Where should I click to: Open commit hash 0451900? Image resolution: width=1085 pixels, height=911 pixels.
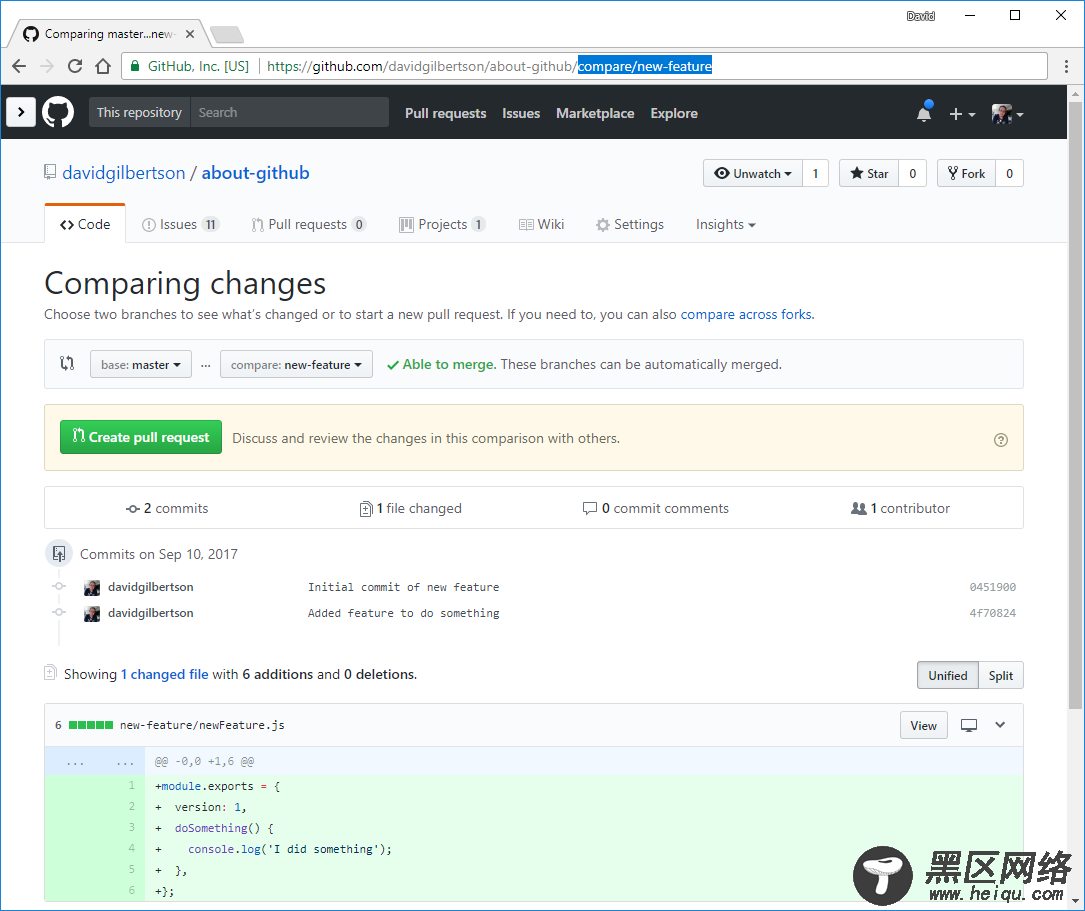coord(992,587)
